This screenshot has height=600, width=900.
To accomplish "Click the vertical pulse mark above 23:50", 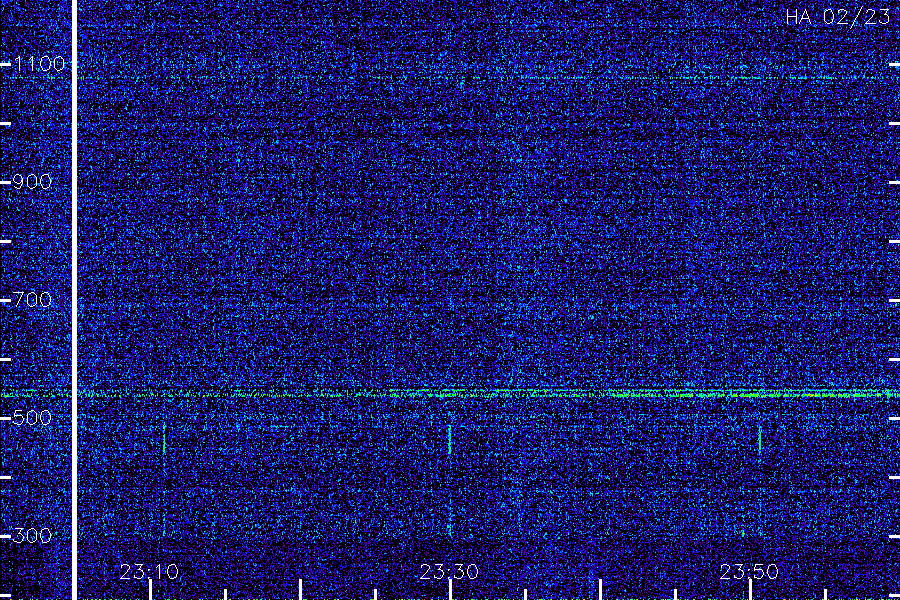I will pos(761,440).
